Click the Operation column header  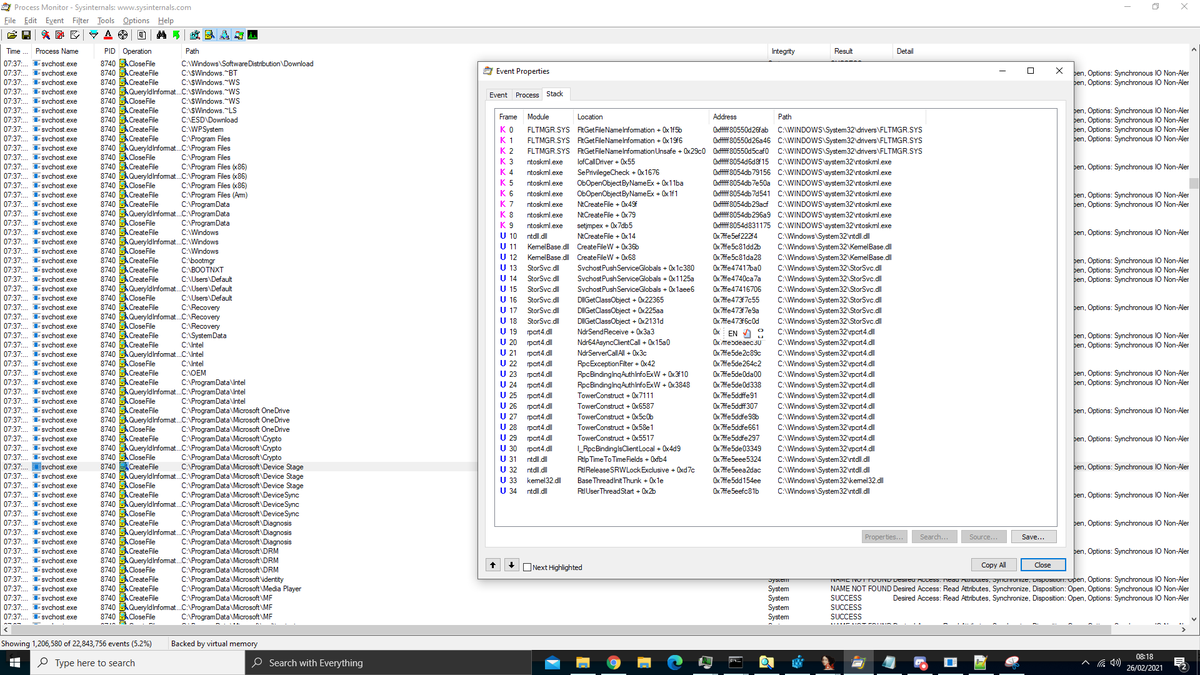150,51
